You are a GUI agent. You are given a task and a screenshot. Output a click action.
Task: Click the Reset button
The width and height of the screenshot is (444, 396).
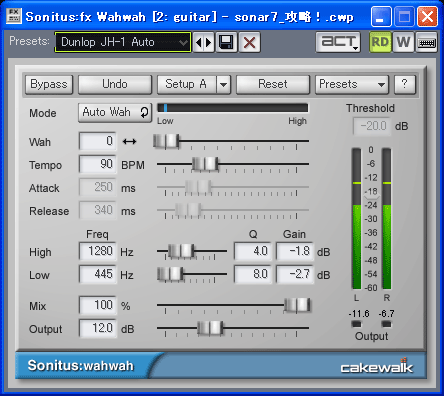pyautogui.click(x=273, y=84)
